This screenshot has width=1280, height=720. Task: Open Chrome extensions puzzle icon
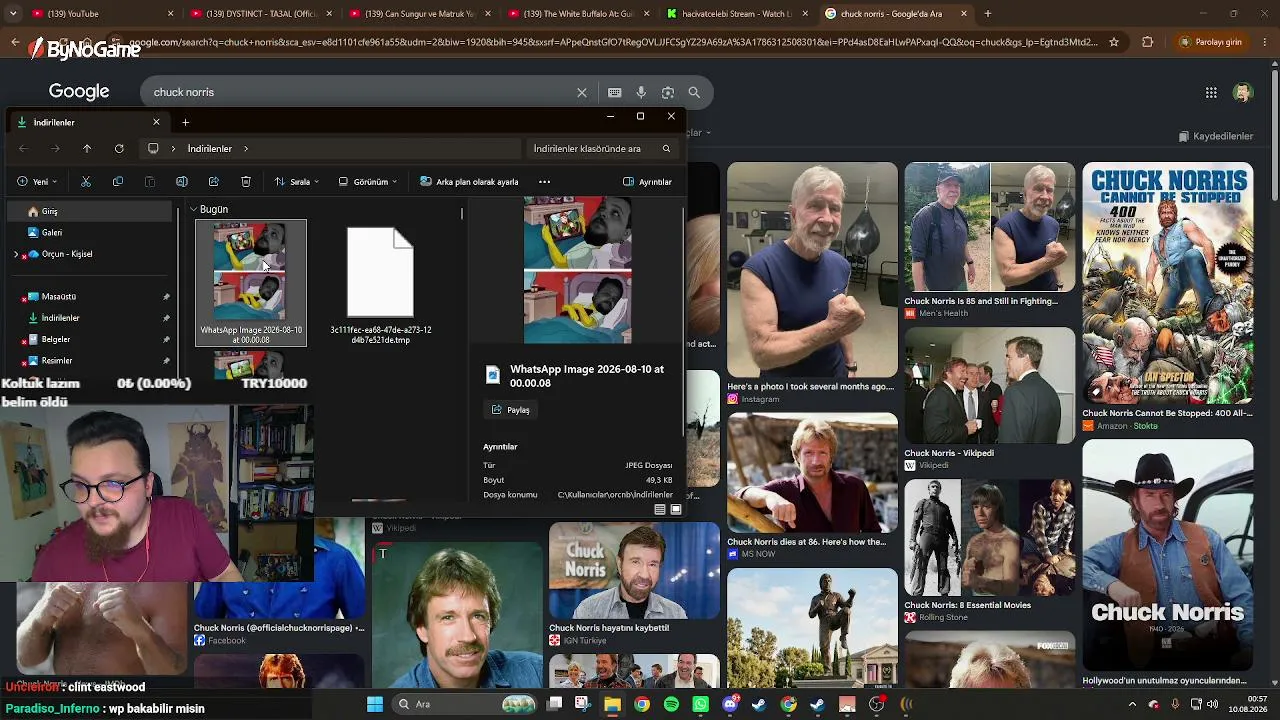coord(1147,42)
